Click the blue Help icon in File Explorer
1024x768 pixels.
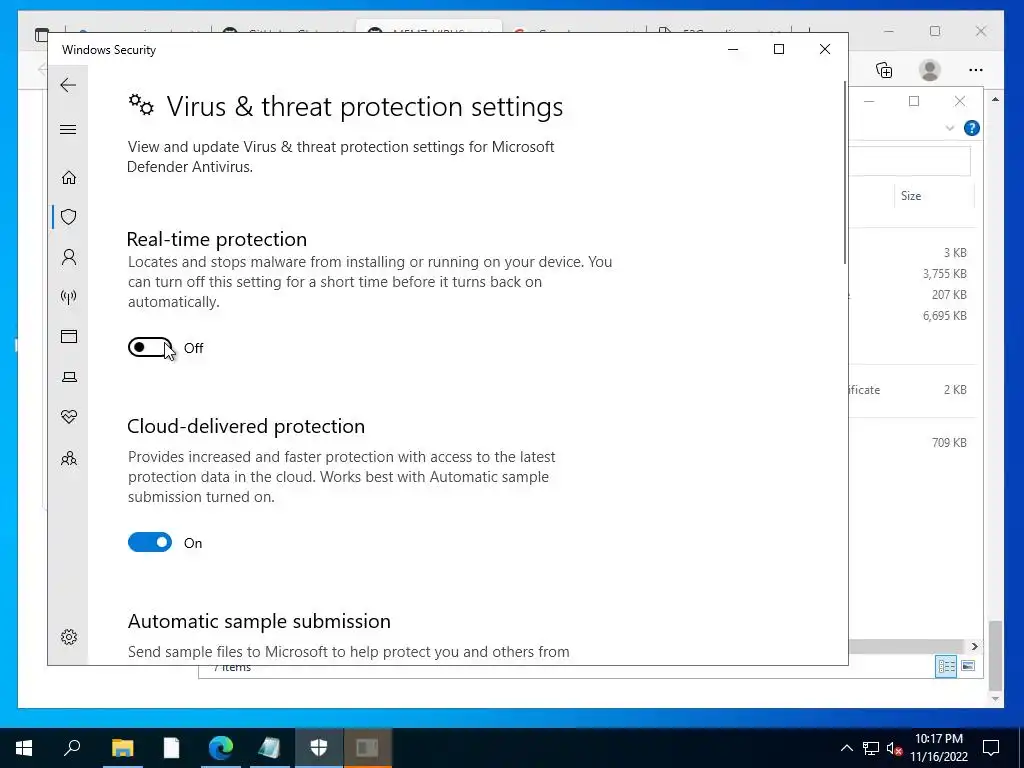[x=972, y=128]
